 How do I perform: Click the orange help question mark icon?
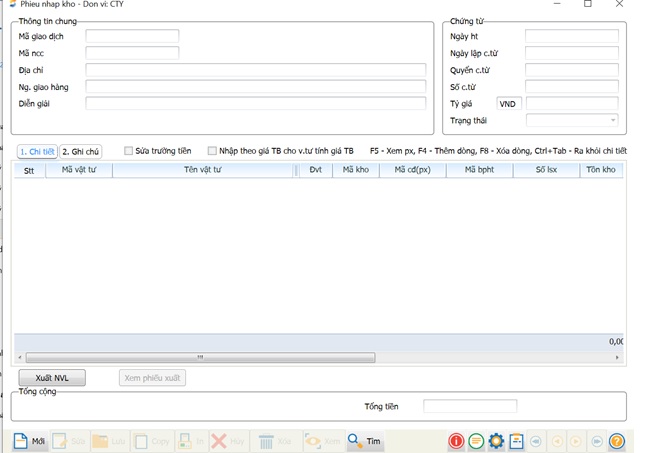tap(617, 441)
